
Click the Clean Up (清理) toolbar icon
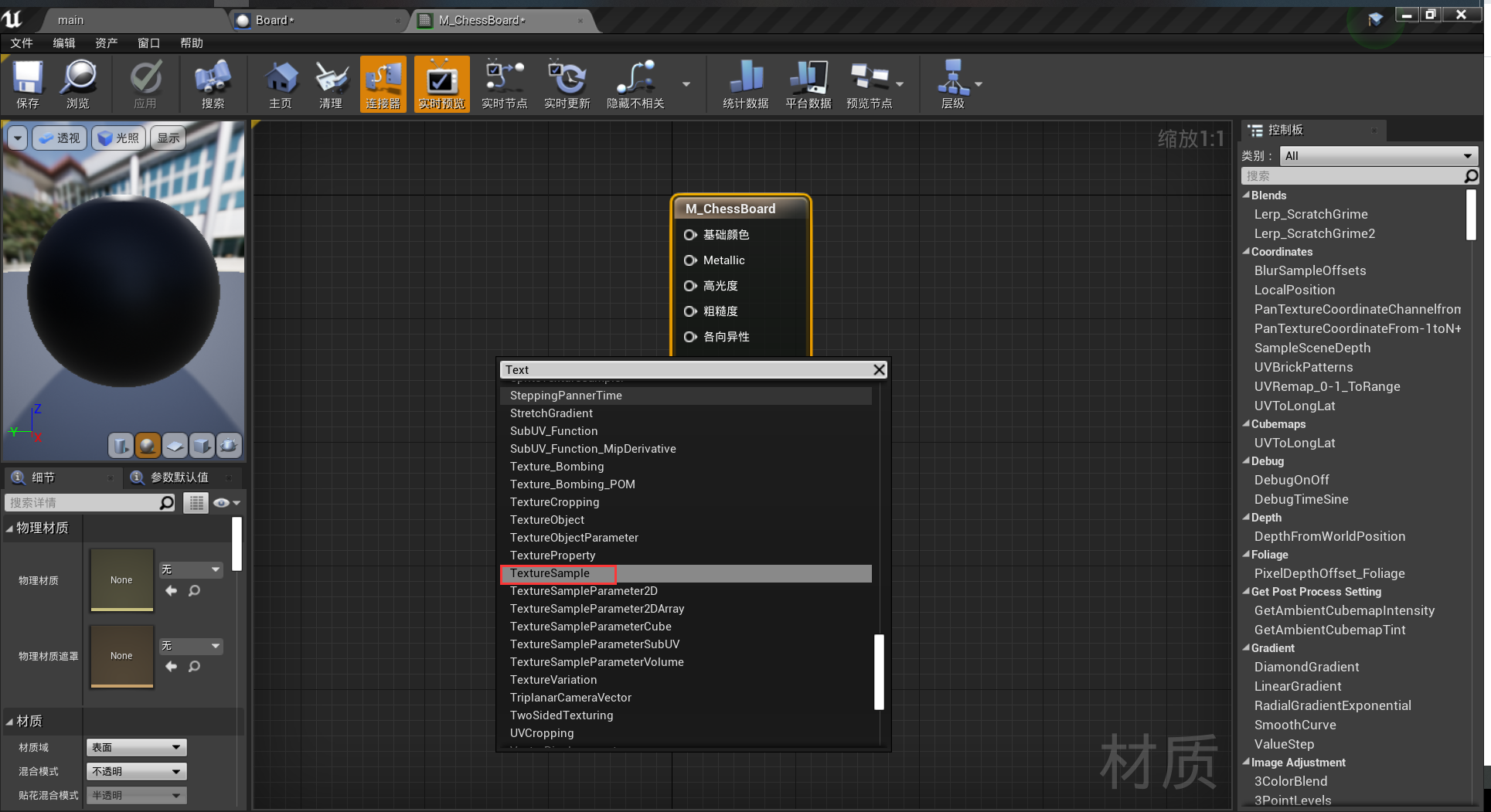tap(331, 84)
